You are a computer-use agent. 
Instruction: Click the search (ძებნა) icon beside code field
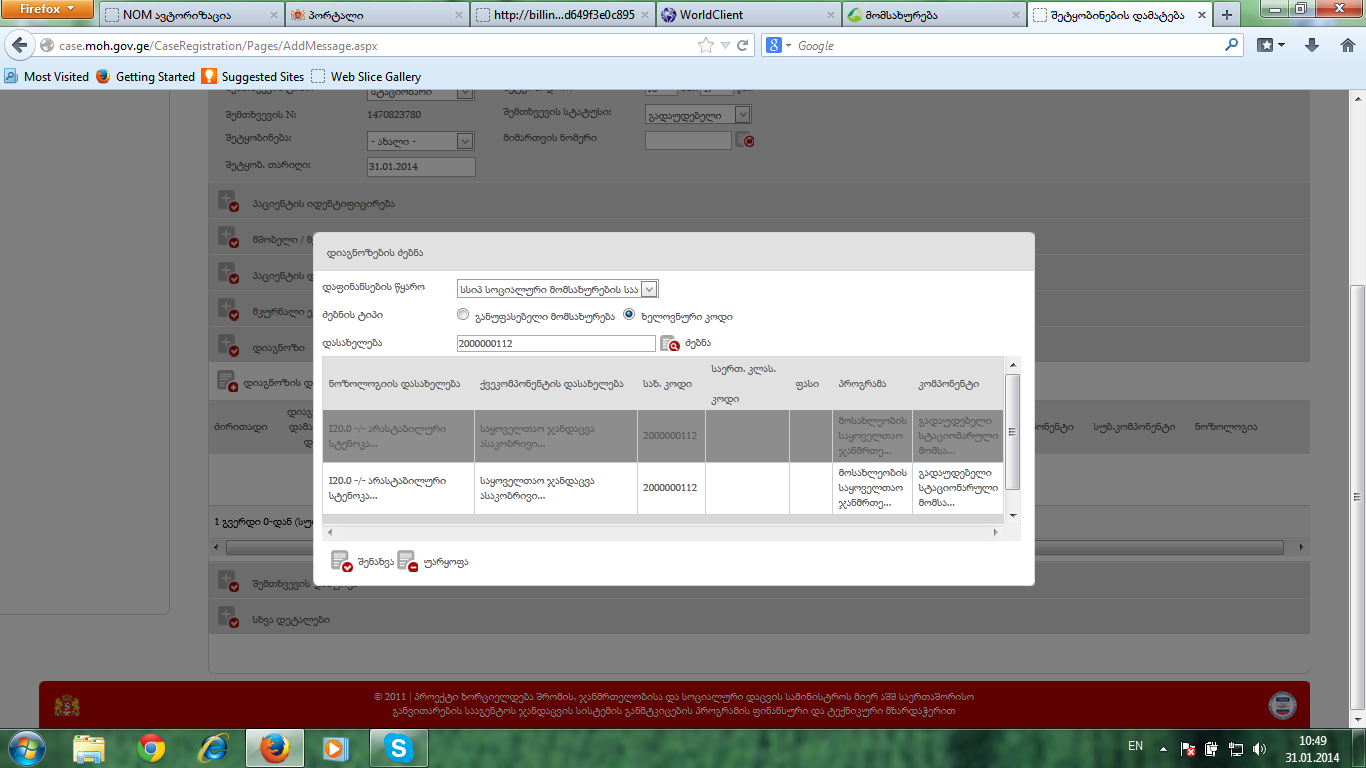669,344
